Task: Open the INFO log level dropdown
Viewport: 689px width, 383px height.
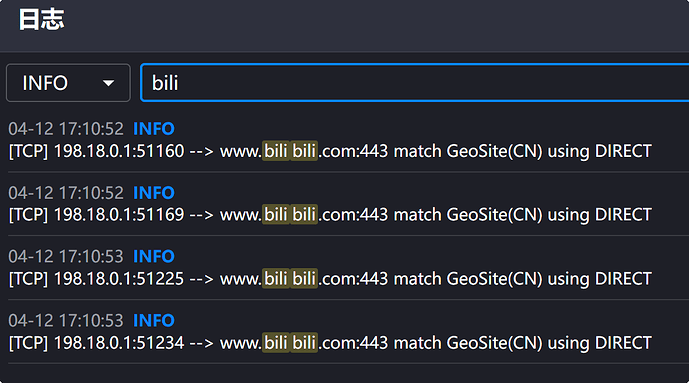Action: (x=68, y=83)
